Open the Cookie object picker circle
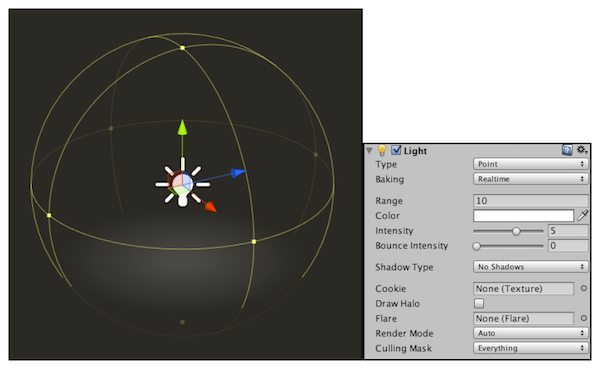 click(584, 288)
